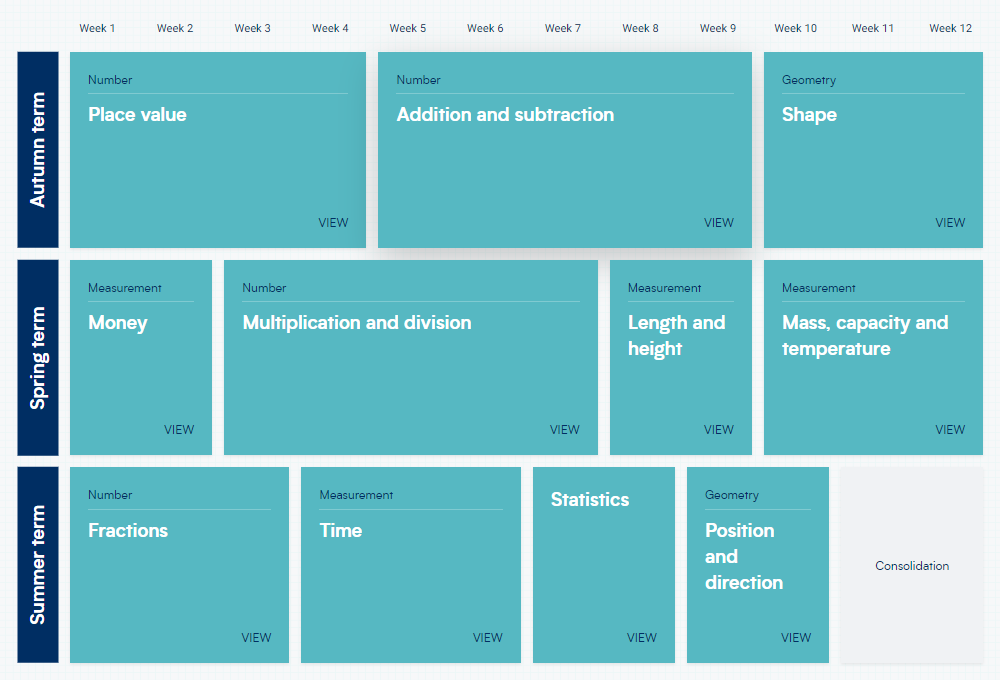Open VIEW for the Statistics unit
Screen dimensions: 1000x680
pos(642,638)
